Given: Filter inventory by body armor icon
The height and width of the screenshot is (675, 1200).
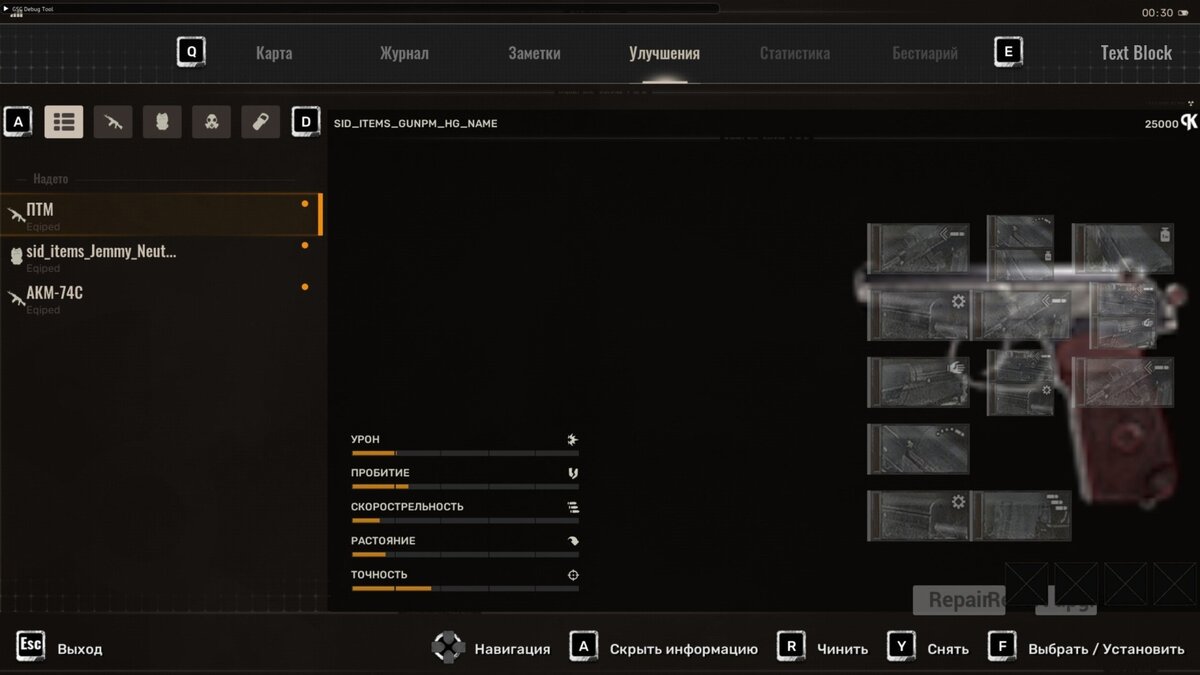Looking at the screenshot, I should (x=162, y=122).
